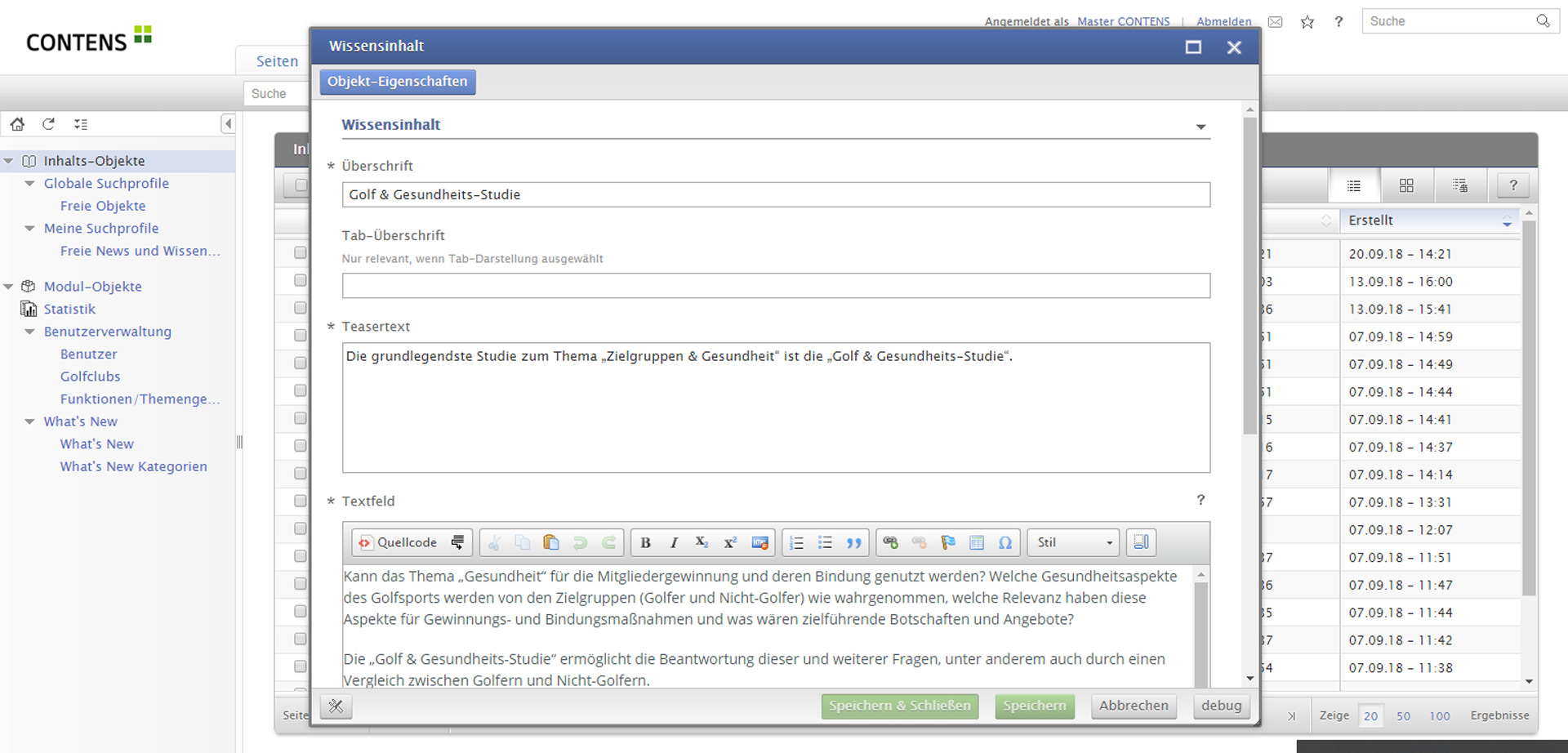Screen dimensions: 1568x753
Task: Insert a block quote
Action: click(853, 543)
